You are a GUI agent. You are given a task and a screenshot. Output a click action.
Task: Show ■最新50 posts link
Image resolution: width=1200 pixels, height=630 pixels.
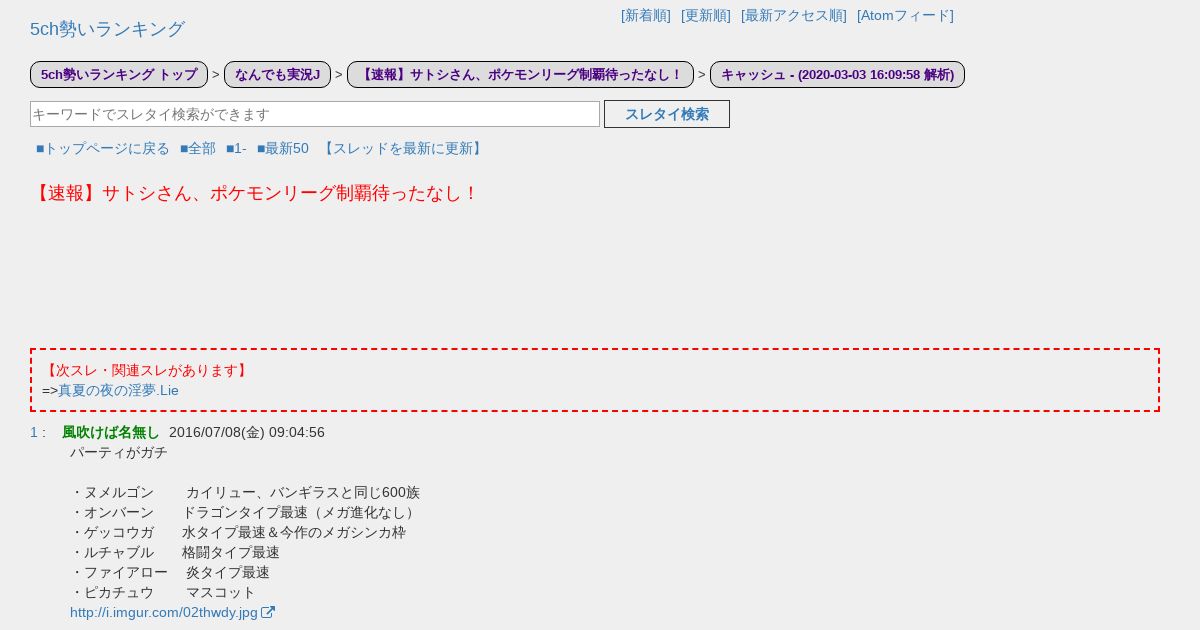point(283,148)
